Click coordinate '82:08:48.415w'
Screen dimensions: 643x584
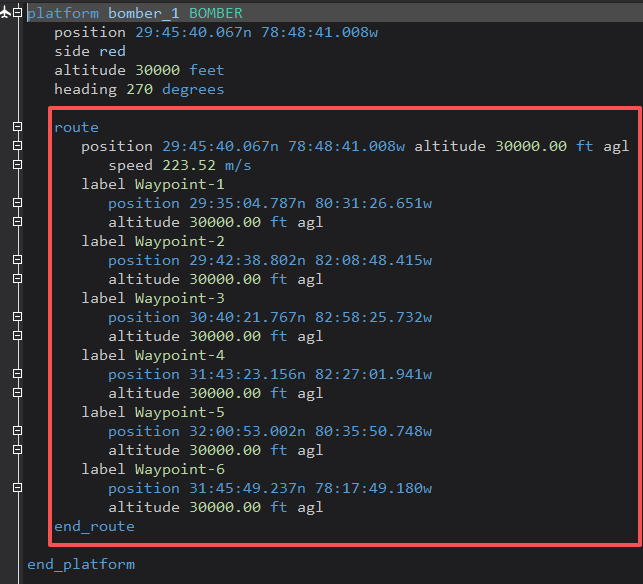(373, 260)
